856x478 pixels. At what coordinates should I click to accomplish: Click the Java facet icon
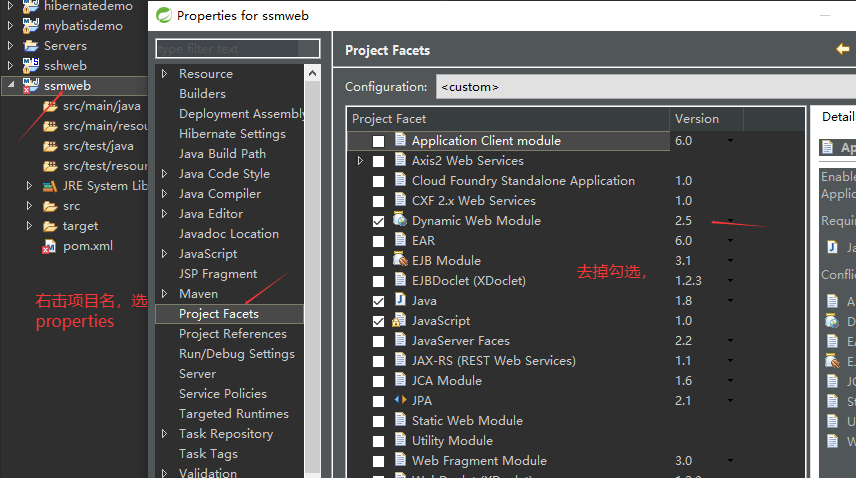(x=400, y=300)
